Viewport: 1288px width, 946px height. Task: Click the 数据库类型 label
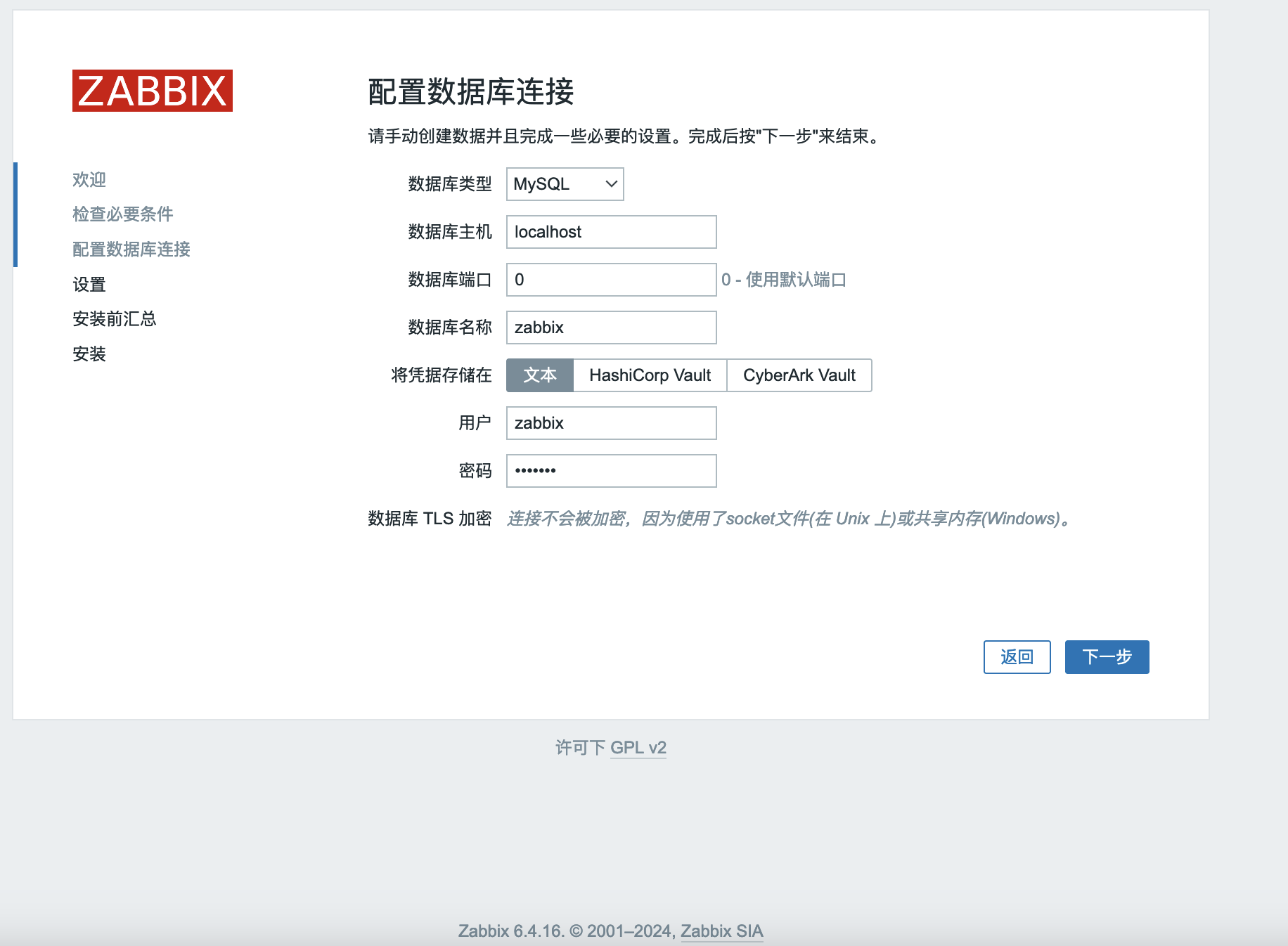(450, 184)
